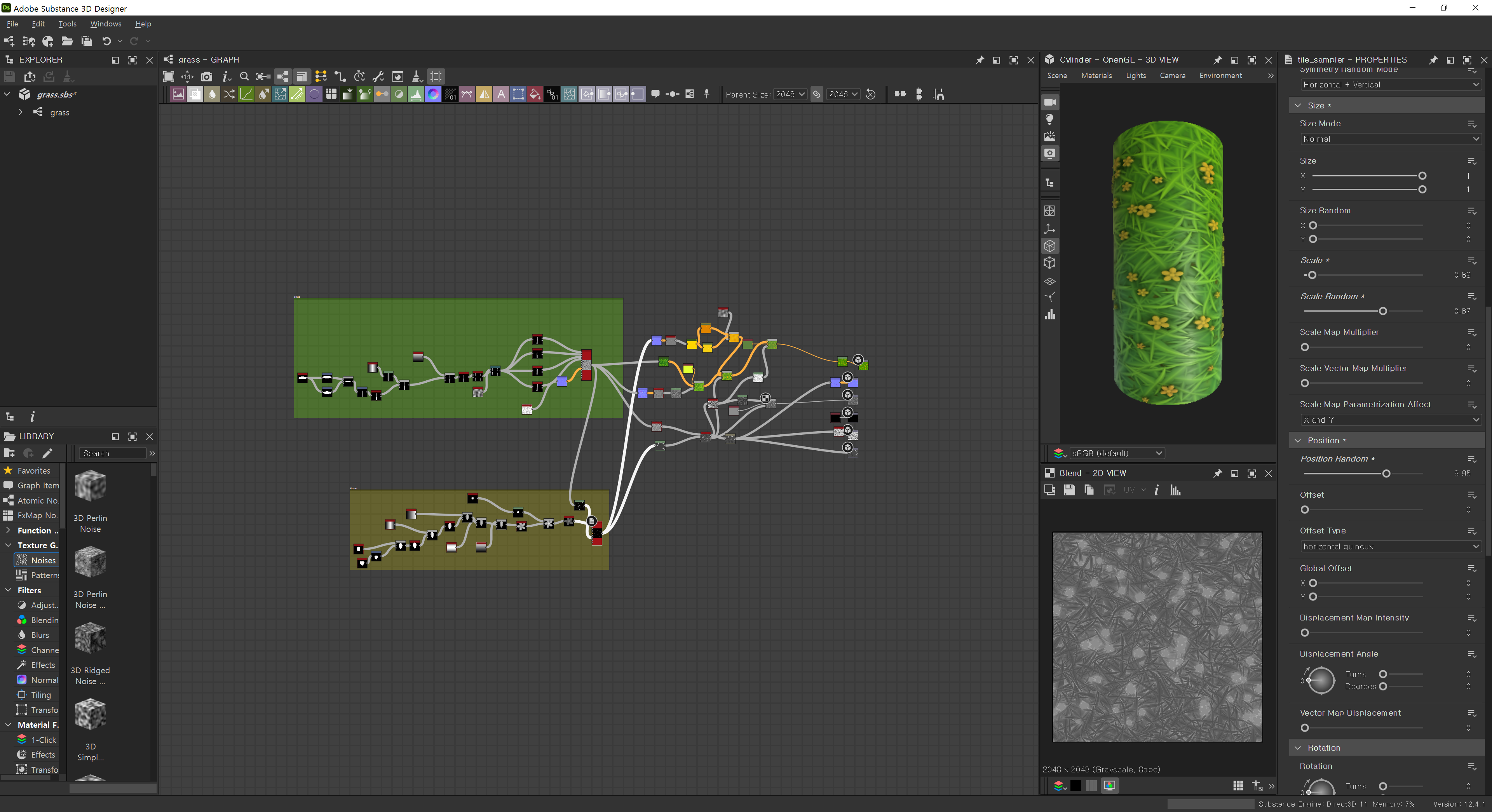This screenshot has height=812, width=1492.
Task: Switch to Materials tab in 3D view
Action: coord(1096,75)
